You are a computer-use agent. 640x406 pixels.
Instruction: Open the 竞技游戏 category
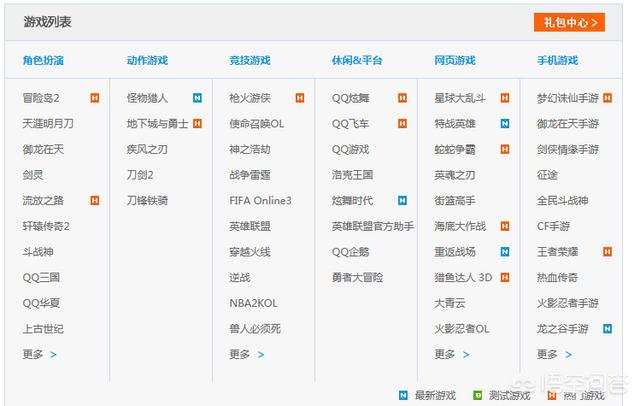pos(250,60)
